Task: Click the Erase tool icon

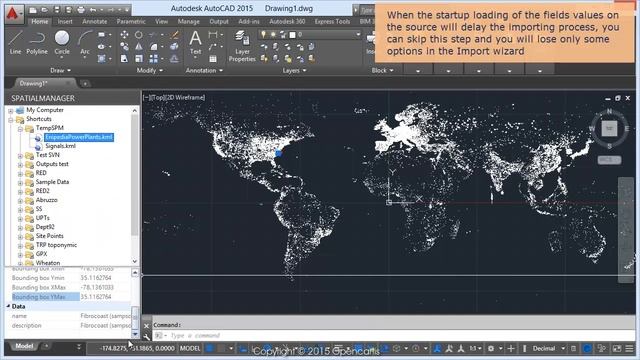Action: tap(174, 35)
